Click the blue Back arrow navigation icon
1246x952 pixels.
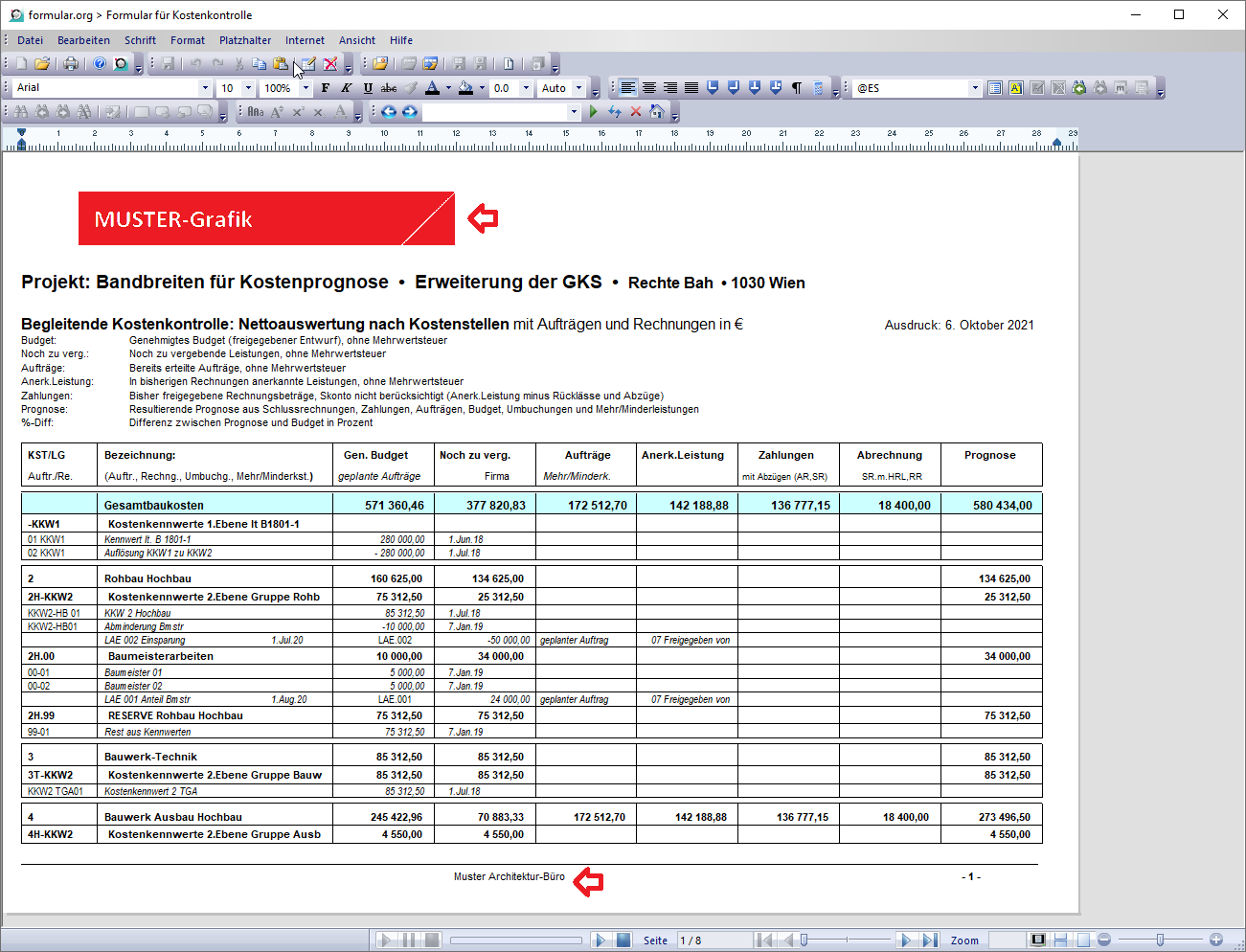[389, 112]
